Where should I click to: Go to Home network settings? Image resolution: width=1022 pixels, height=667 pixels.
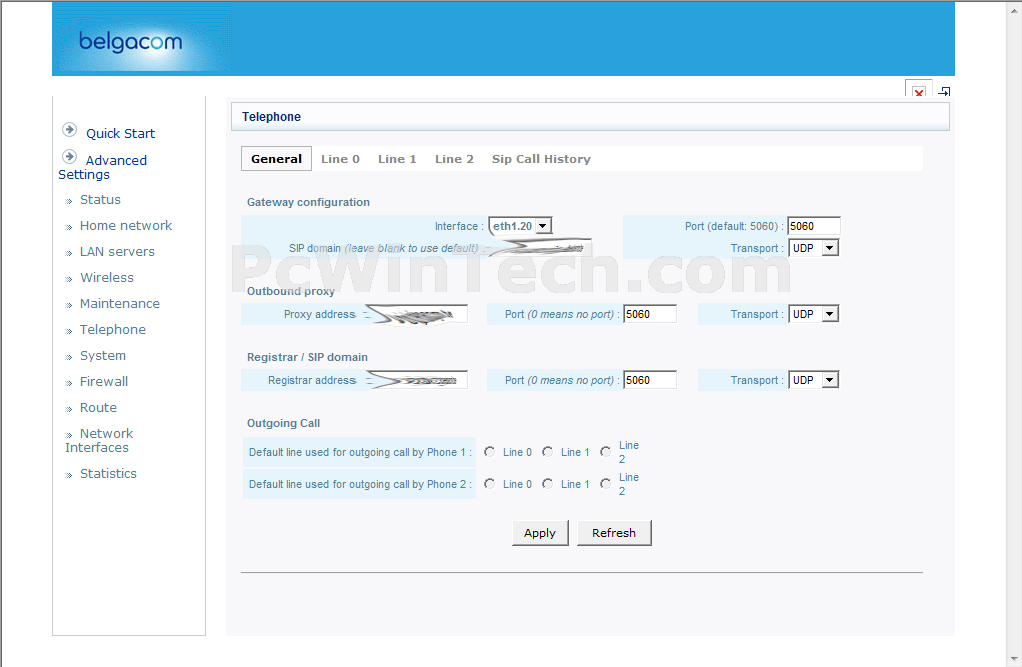126,226
